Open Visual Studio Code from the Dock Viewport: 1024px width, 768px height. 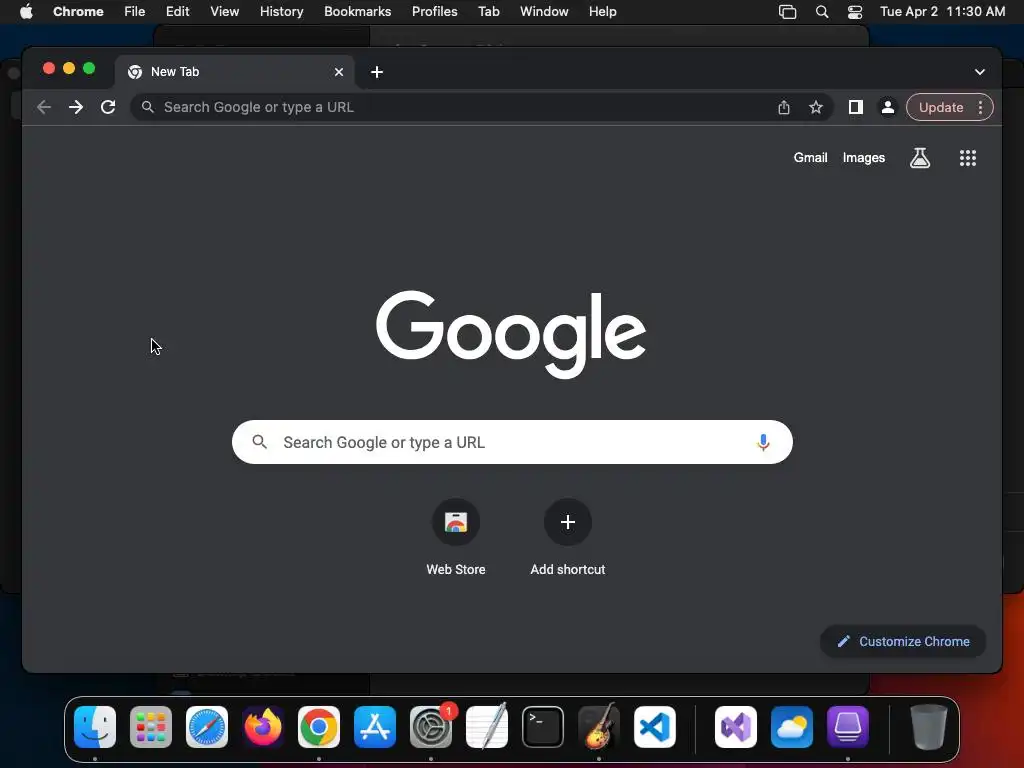click(x=655, y=727)
